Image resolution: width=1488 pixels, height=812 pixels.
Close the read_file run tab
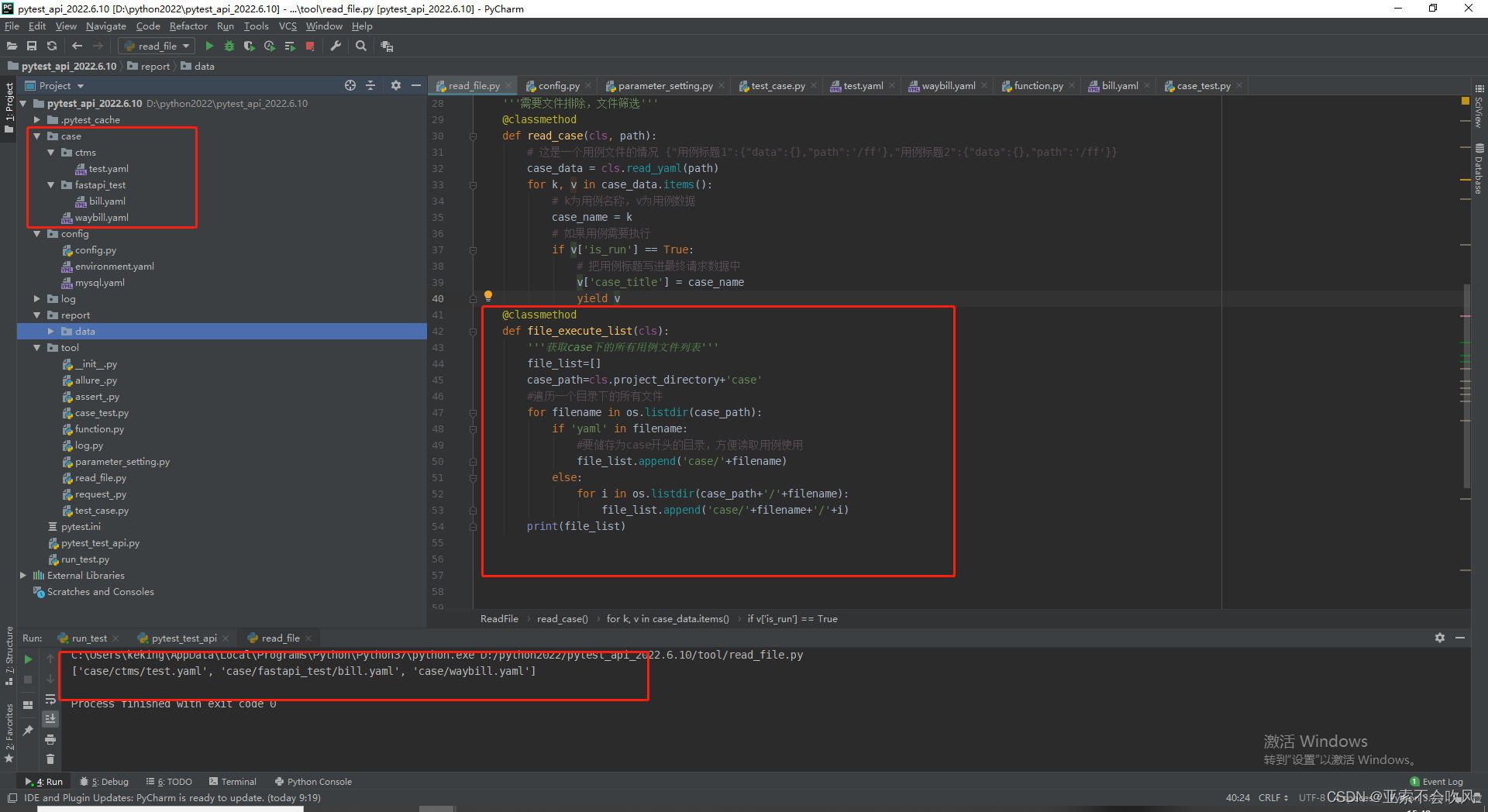[x=308, y=638]
